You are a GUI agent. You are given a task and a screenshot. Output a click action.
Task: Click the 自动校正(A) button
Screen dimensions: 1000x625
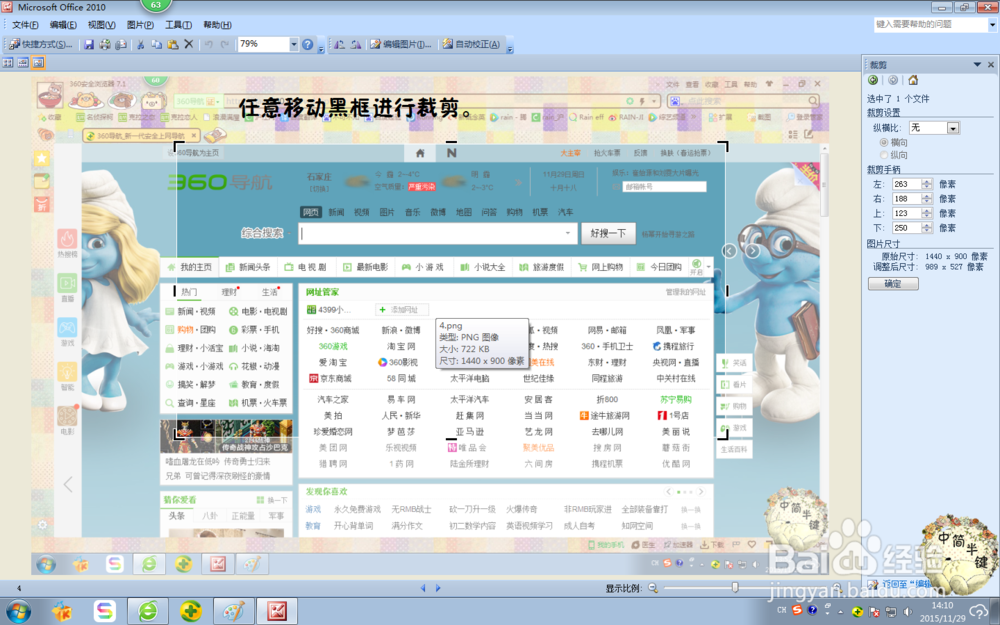[x=471, y=44]
